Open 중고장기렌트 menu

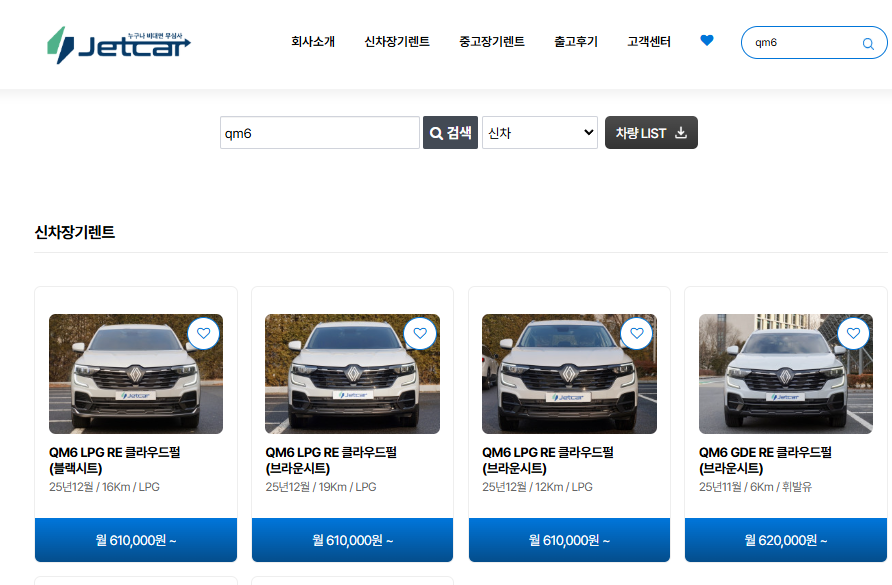pos(492,42)
